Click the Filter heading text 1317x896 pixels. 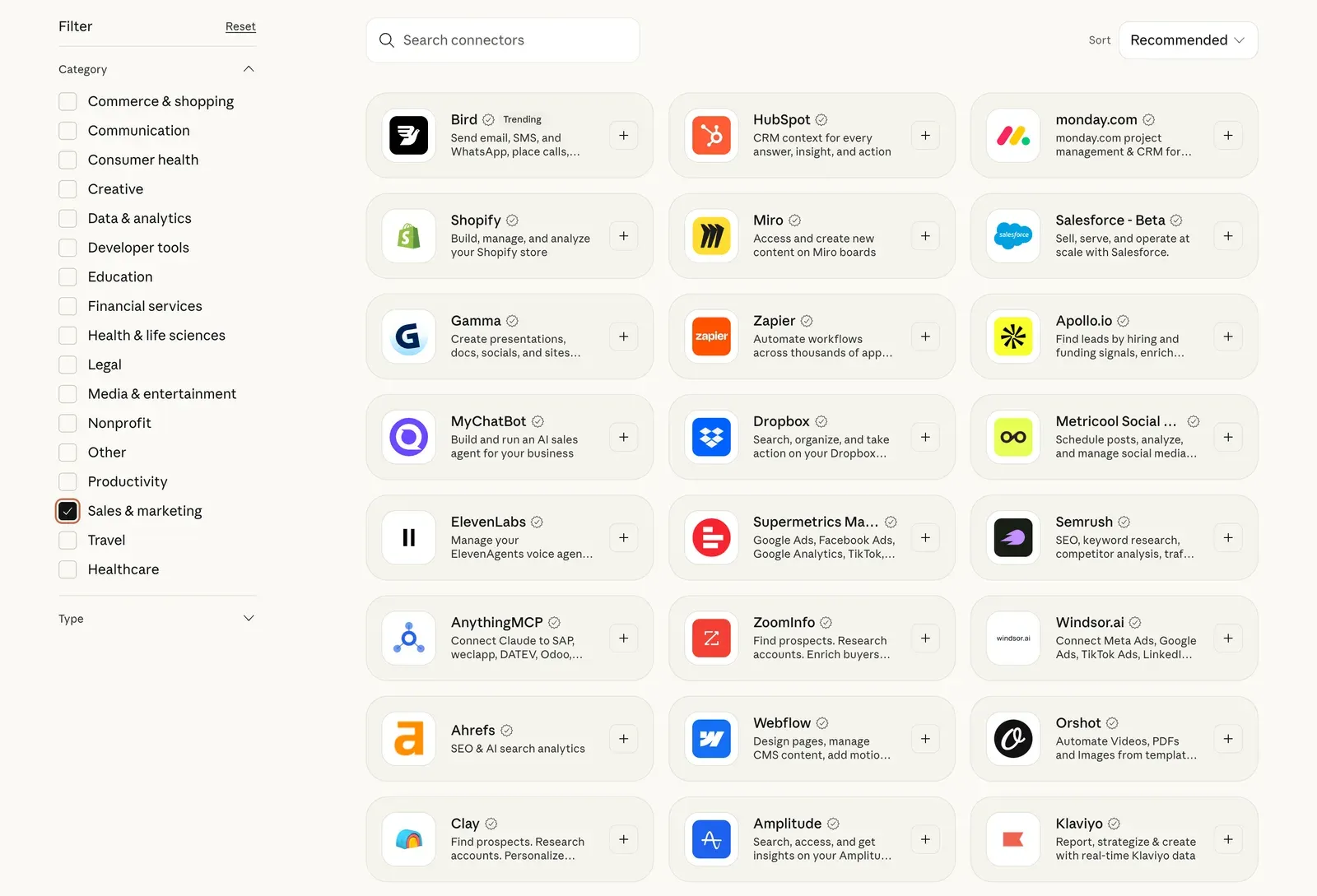pos(75,26)
